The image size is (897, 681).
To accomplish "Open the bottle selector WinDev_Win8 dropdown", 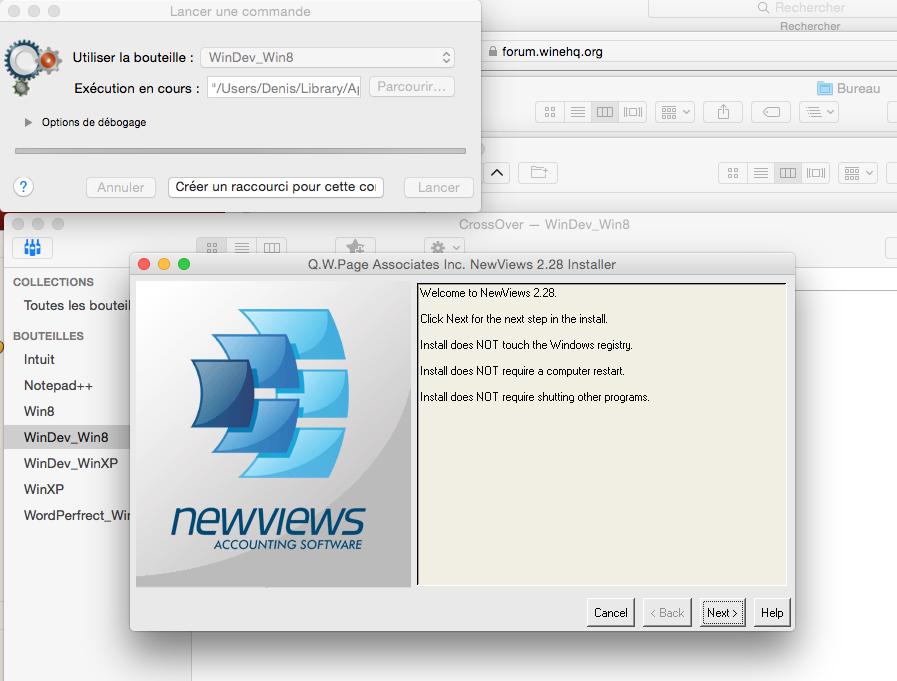I will pos(327,57).
